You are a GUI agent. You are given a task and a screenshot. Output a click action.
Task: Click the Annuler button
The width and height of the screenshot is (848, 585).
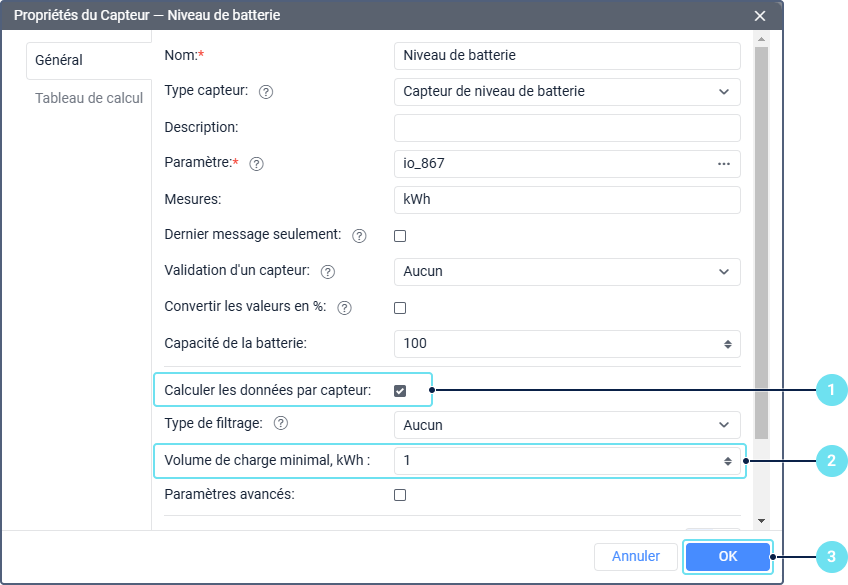pos(636,556)
